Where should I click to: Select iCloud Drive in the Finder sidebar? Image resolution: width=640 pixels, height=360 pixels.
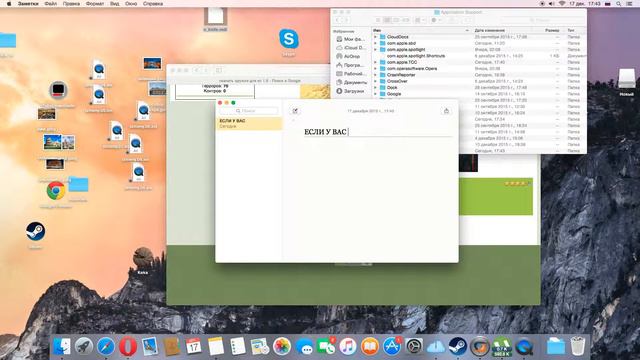pyautogui.click(x=350, y=48)
